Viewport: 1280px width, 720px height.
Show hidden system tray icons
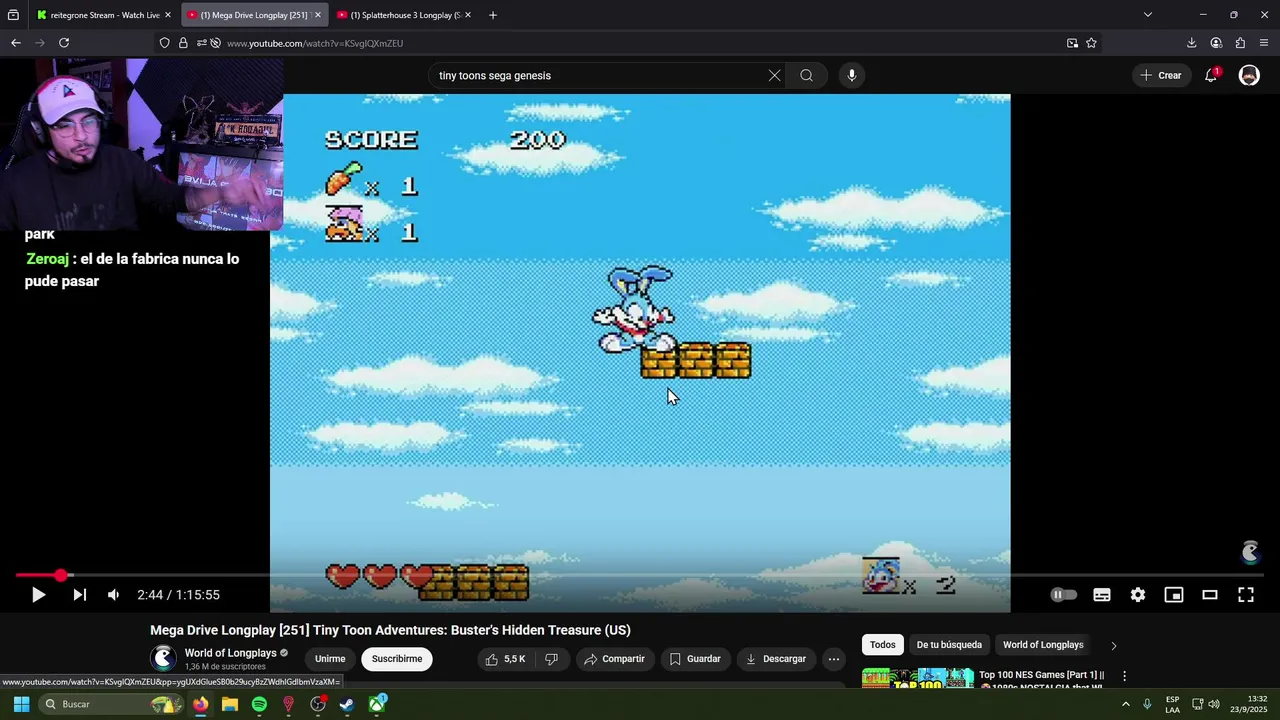(1126, 704)
